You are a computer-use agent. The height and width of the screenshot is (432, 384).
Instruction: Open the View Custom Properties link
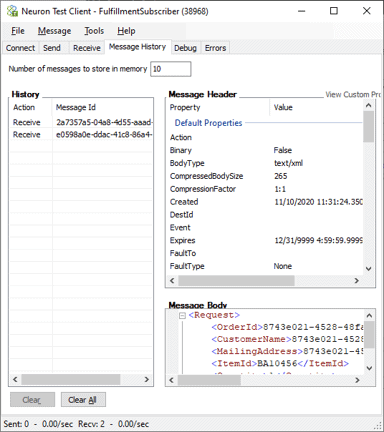click(353, 95)
